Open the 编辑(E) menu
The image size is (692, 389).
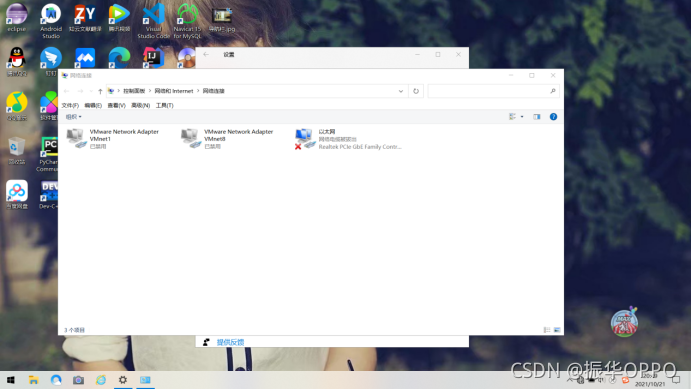pos(93,106)
